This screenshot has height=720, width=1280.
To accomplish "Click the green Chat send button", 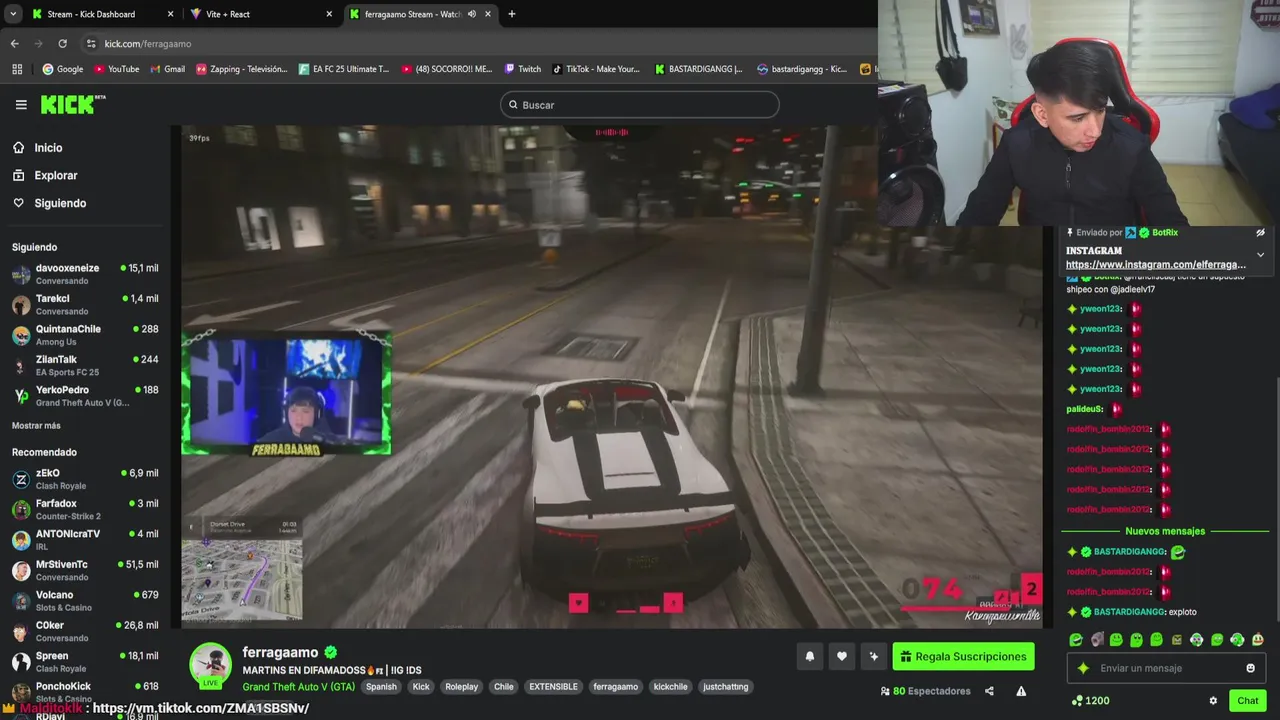I will (x=1247, y=701).
